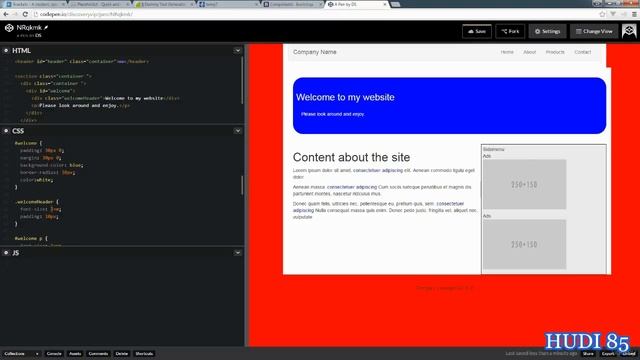
Task: Click the codepen.io address bar
Action: (314, 14)
